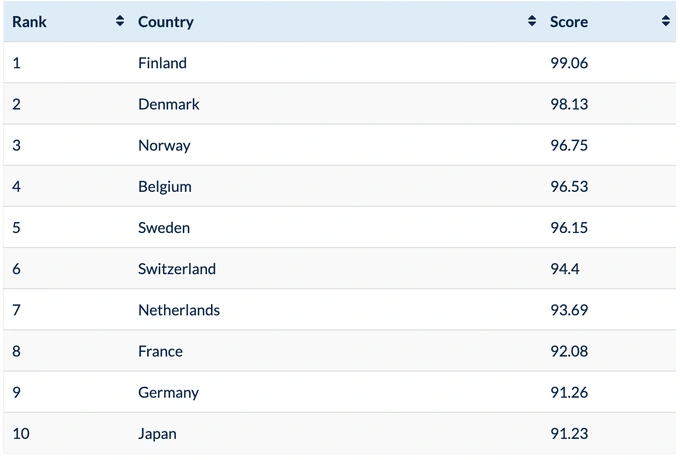Screen dimensions: 680x460
Task: Select the Denmark country cell
Action: 169,104
